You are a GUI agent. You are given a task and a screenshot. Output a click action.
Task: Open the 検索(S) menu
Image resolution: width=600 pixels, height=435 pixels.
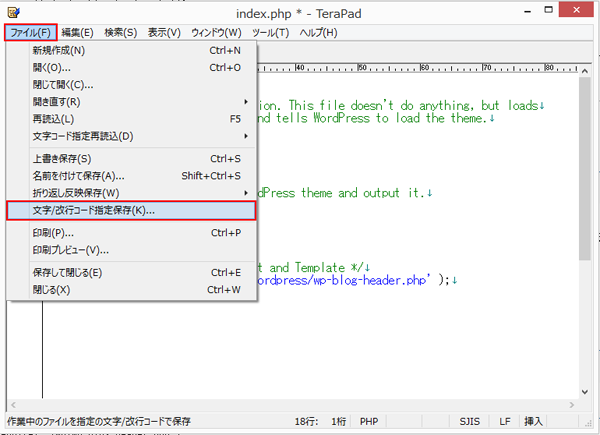[121, 33]
